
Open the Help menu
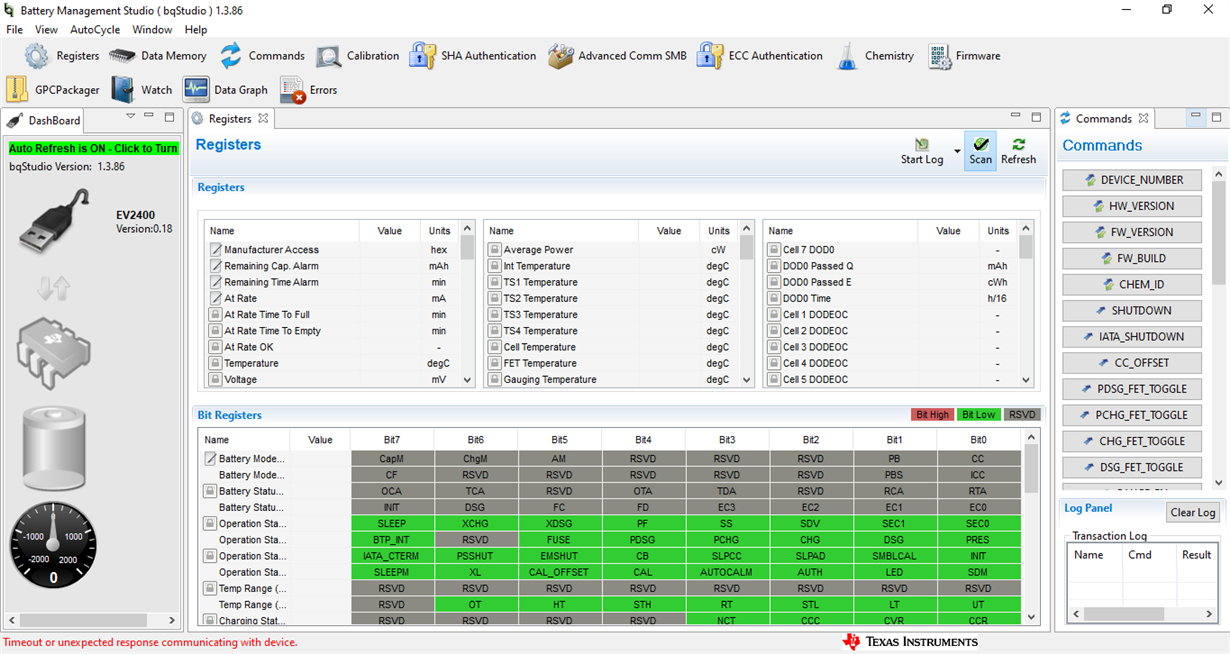[x=196, y=30]
